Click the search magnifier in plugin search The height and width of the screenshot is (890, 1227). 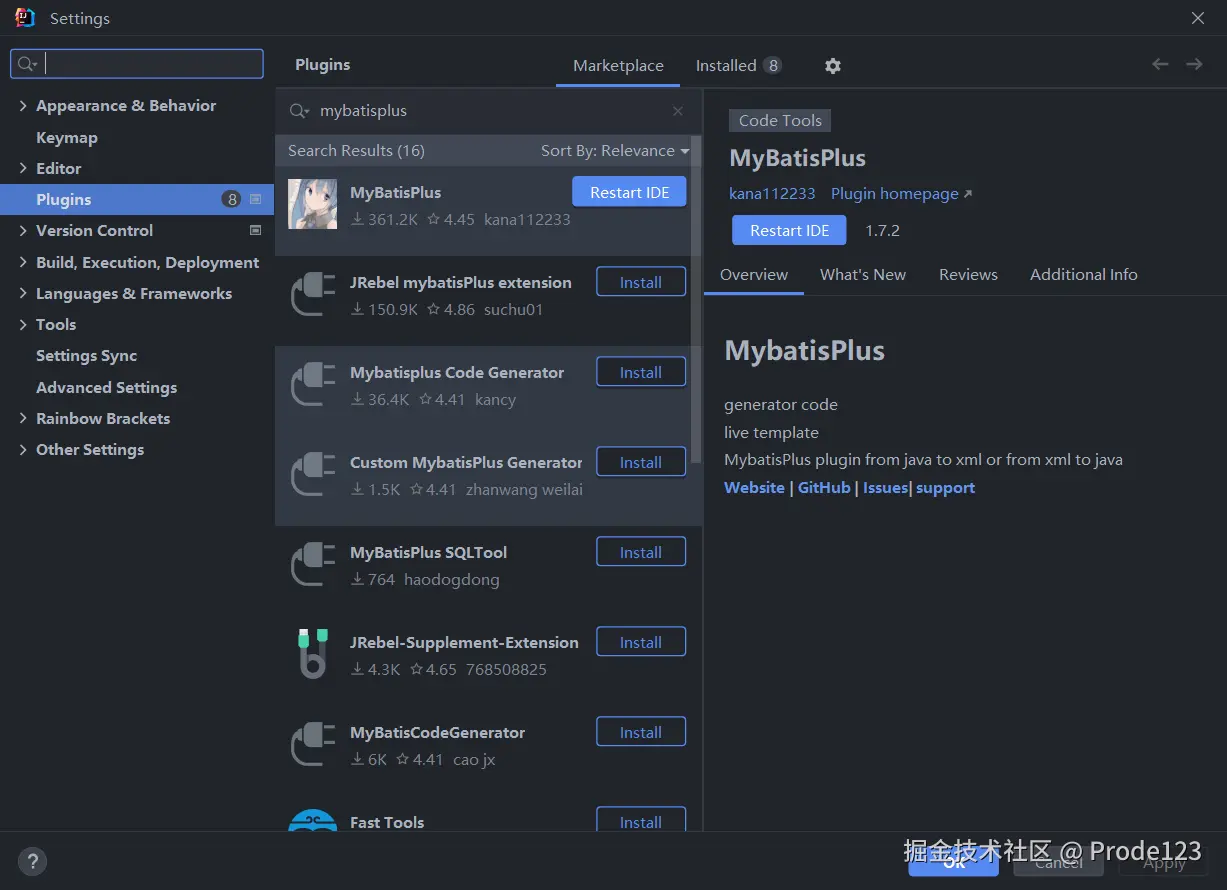pos(299,111)
